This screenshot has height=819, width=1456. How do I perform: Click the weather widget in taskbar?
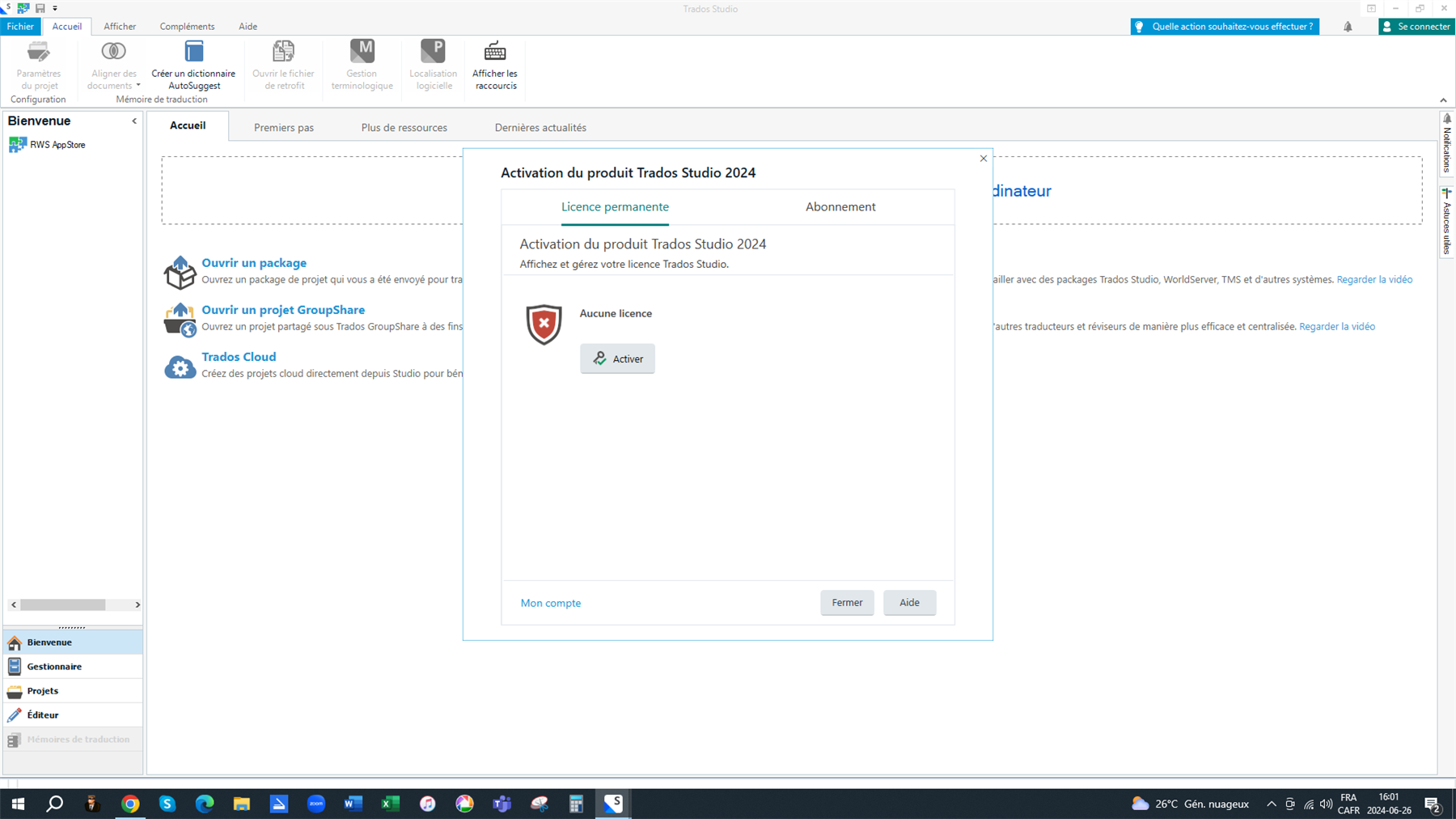(x=1190, y=804)
